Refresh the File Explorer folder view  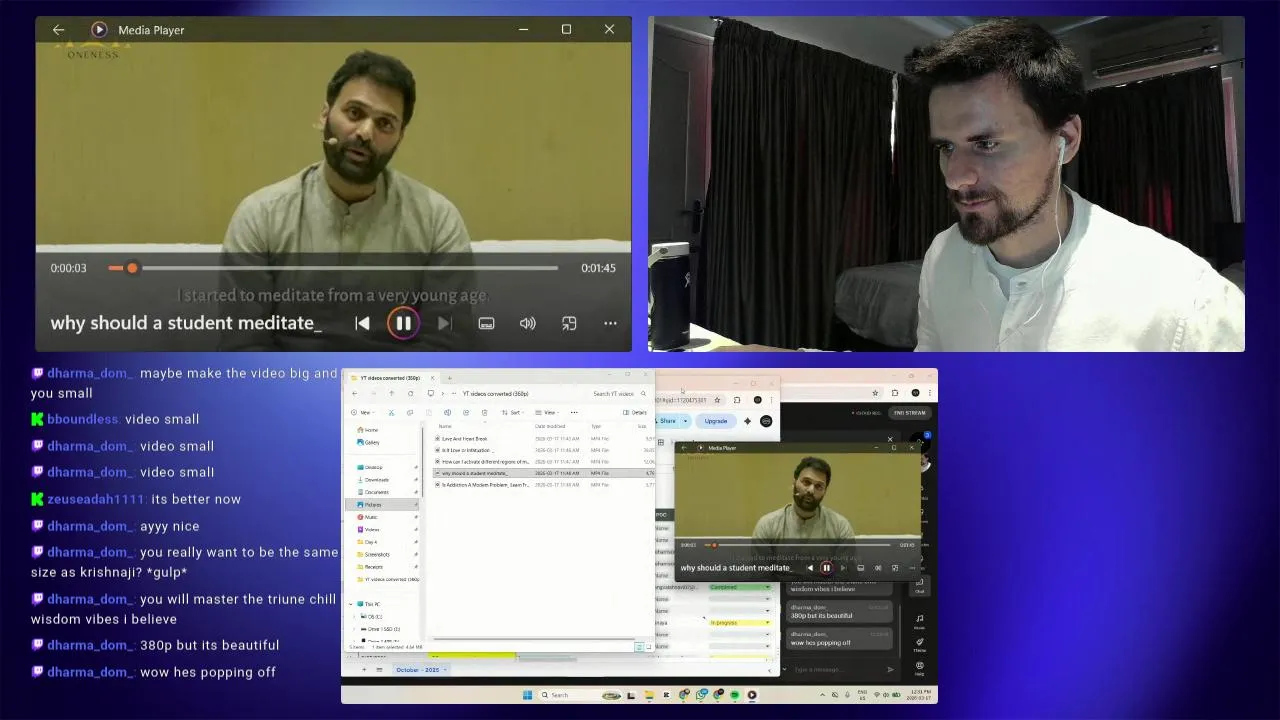pos(410,393)
